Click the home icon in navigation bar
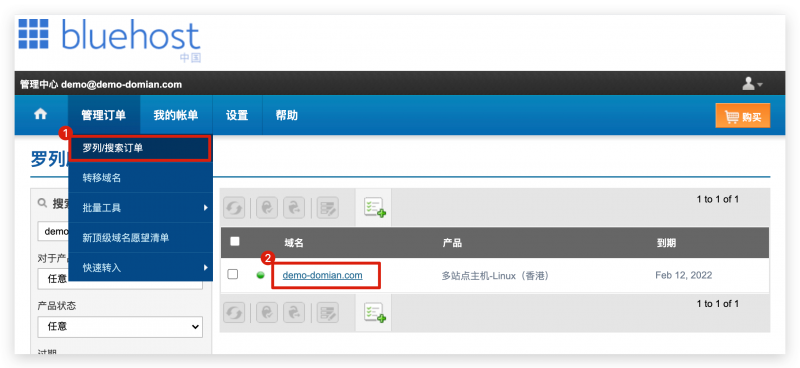Image resolution: width=800 pixels, height=368 pixels. [x=40, y=115]
